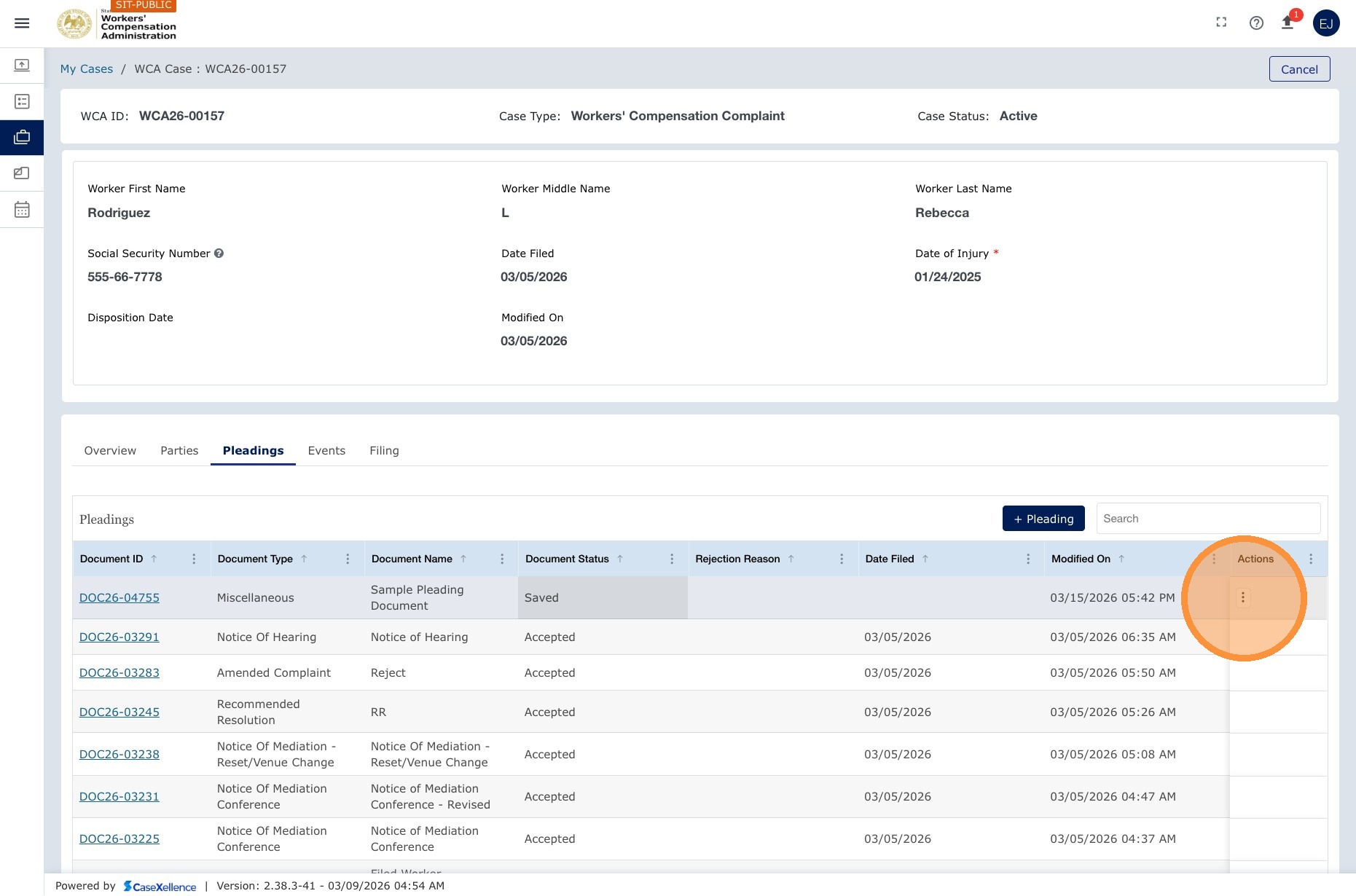Toggle fullscreen mode icon
This screenshot has height=896, width=1356.
[1221, 23]
